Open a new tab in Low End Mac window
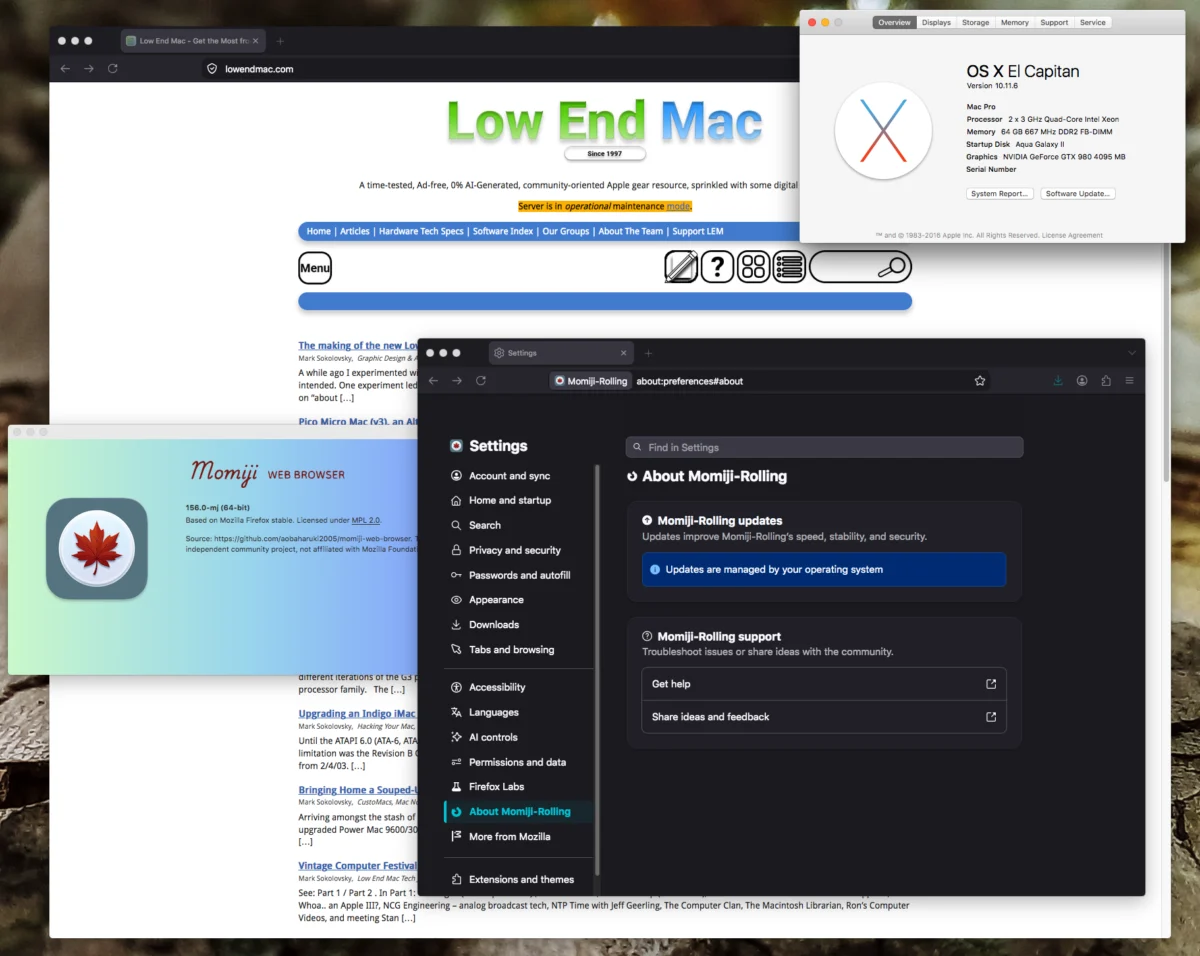The width and height of the screenshot is (1200, 956). 280,41
